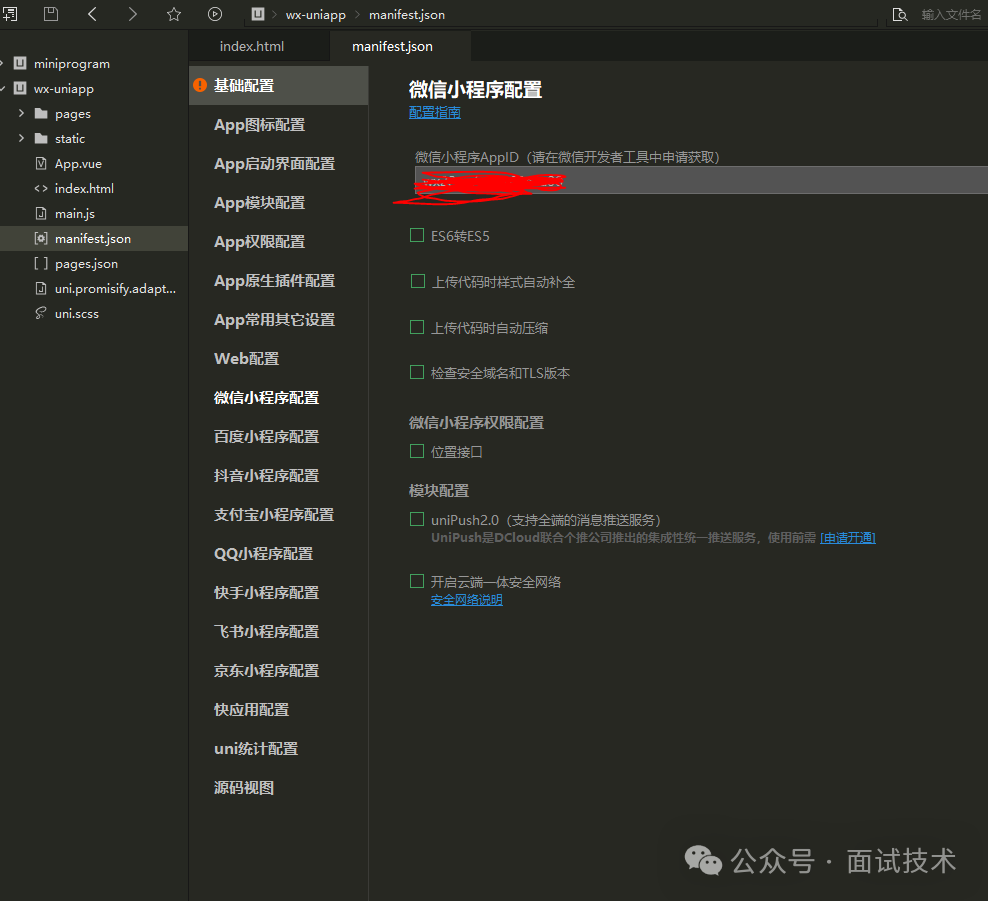Screen dimensions: 988x901
Task: Click the 申请开通 link
Action: 847,537
